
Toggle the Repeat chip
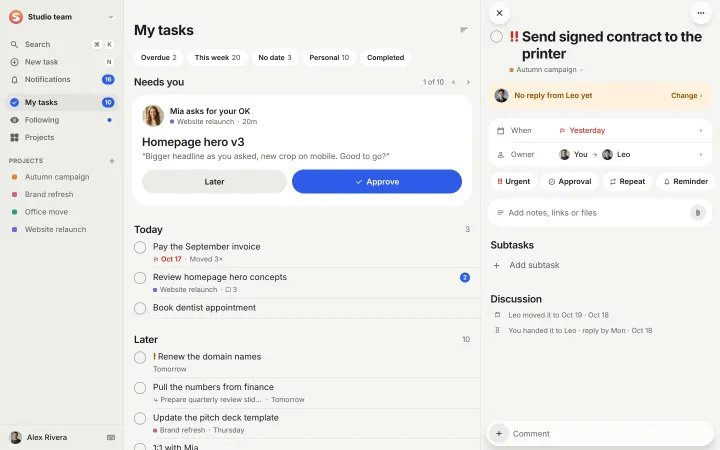coord(627,181)
